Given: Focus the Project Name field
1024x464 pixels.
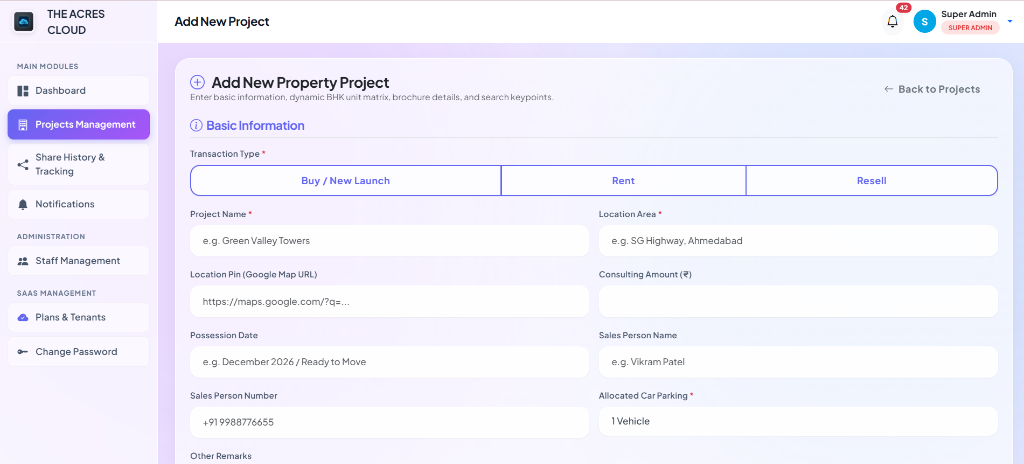Looking at the screenshot, I should click(x=389, y=240).
